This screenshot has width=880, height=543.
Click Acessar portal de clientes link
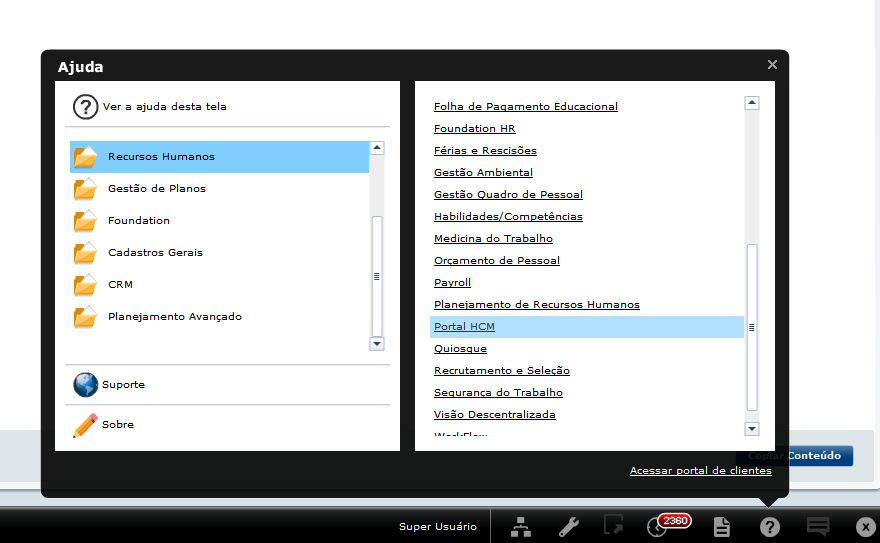click(x=700, y=471)
